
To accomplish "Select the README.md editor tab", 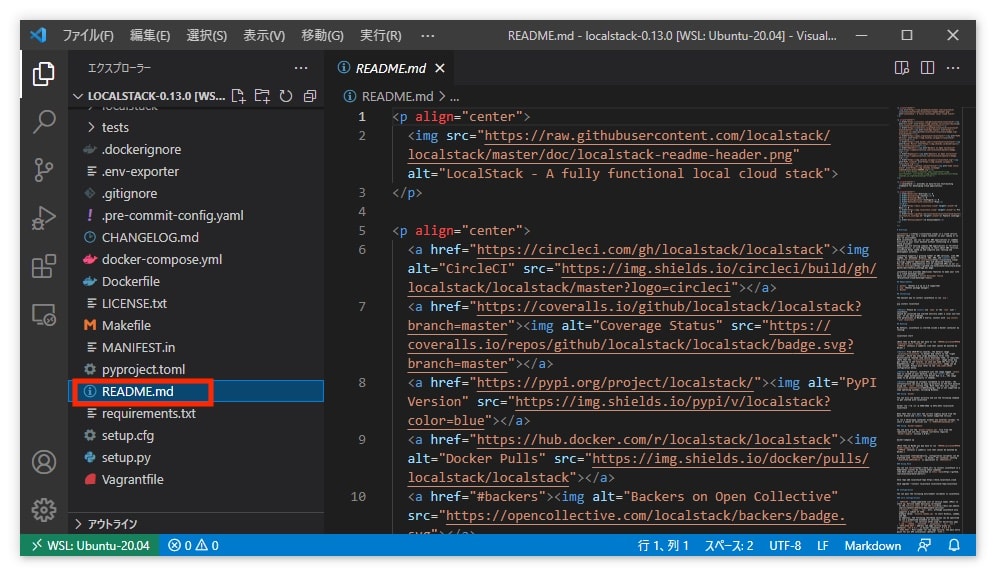I will pyautogui.click(x=391, y=68).
